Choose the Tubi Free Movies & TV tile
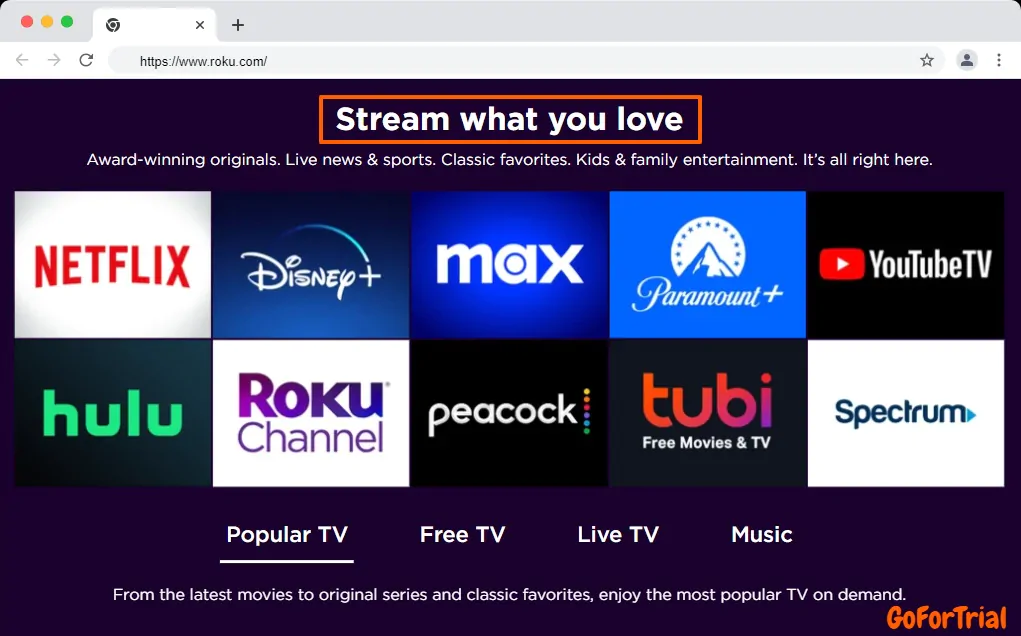 (x=707, y=413)
